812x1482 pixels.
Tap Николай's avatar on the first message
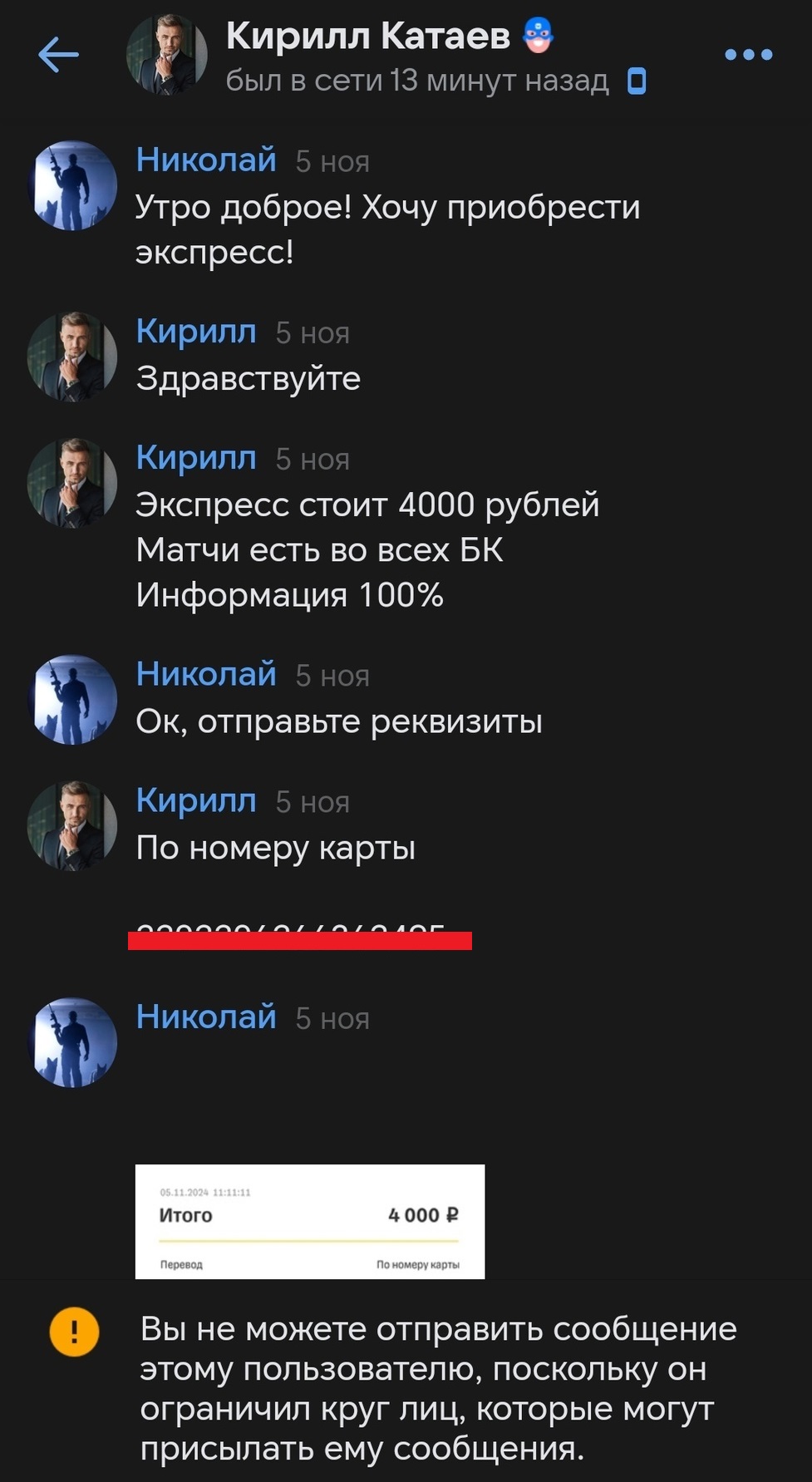(72, 185)
